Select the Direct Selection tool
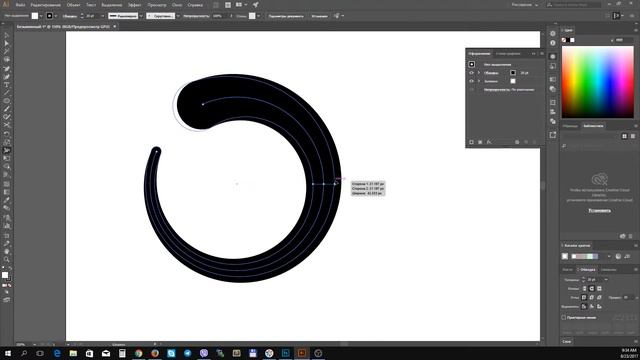Image resolution: width=640 pixels, height=360 pixels. [7, 43]
